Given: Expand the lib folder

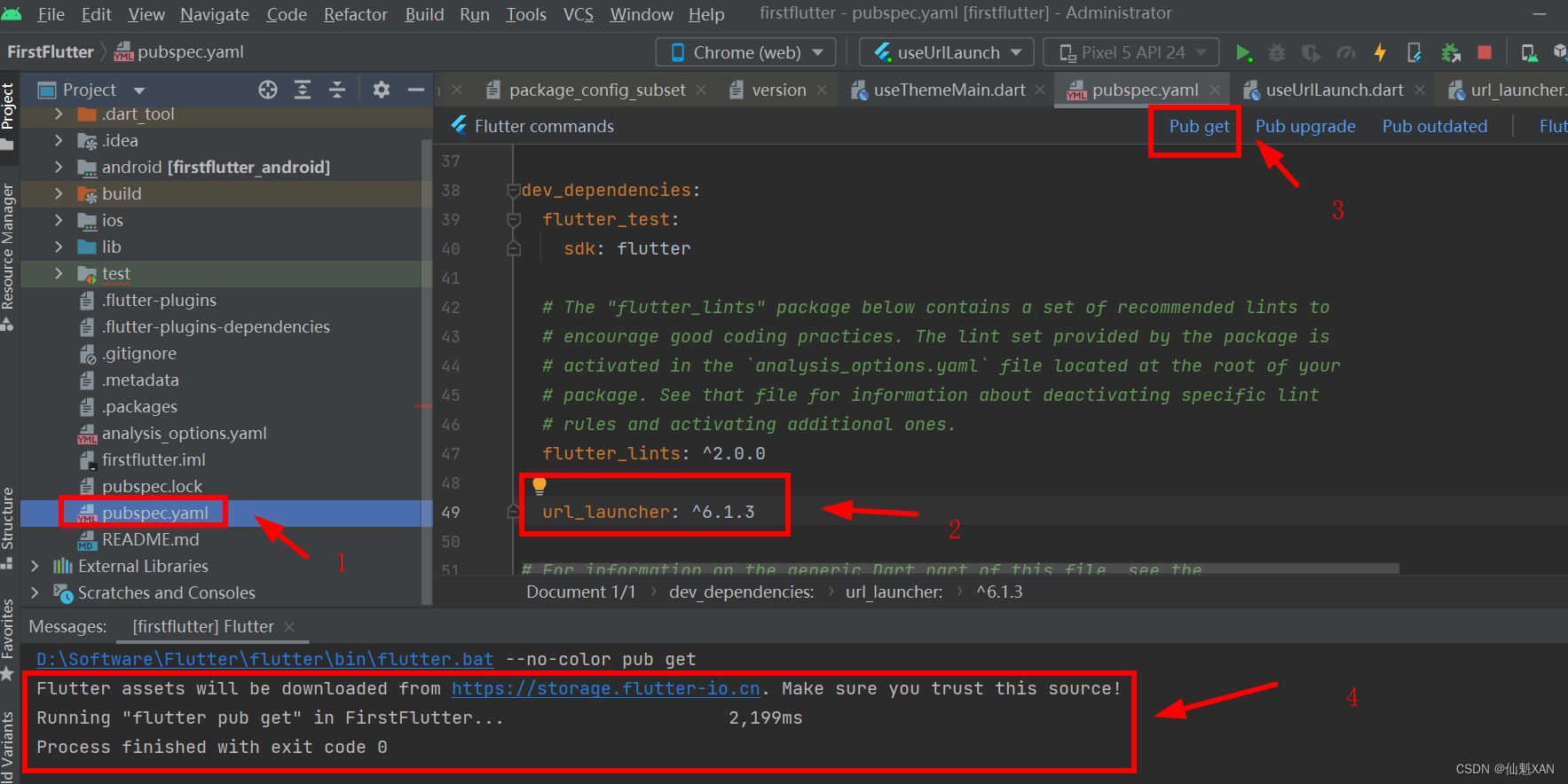Looking at the screenshot, I should [59, 247].
